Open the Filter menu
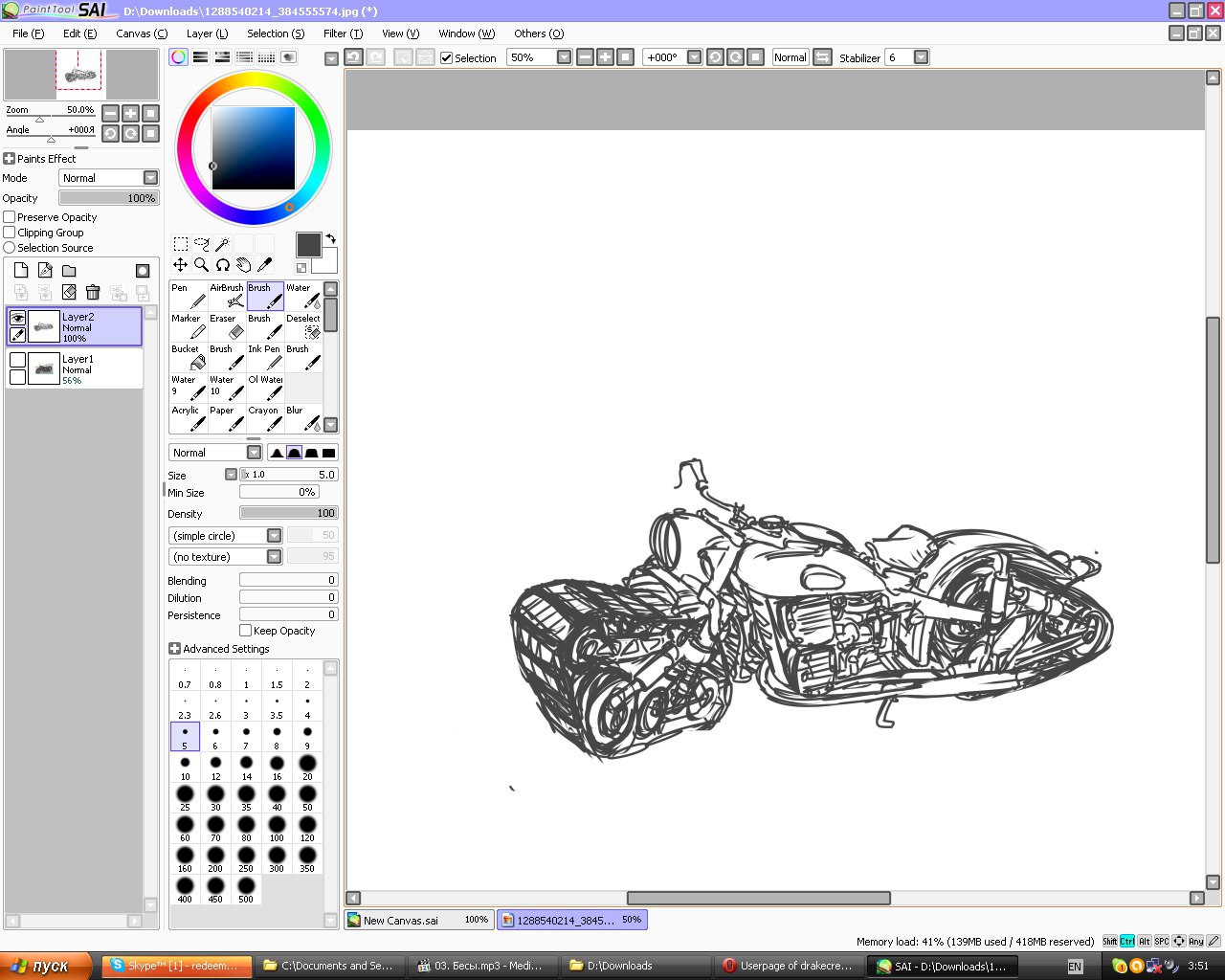The height and width of the screenshot is (980, 1225). tap(343, 33)
